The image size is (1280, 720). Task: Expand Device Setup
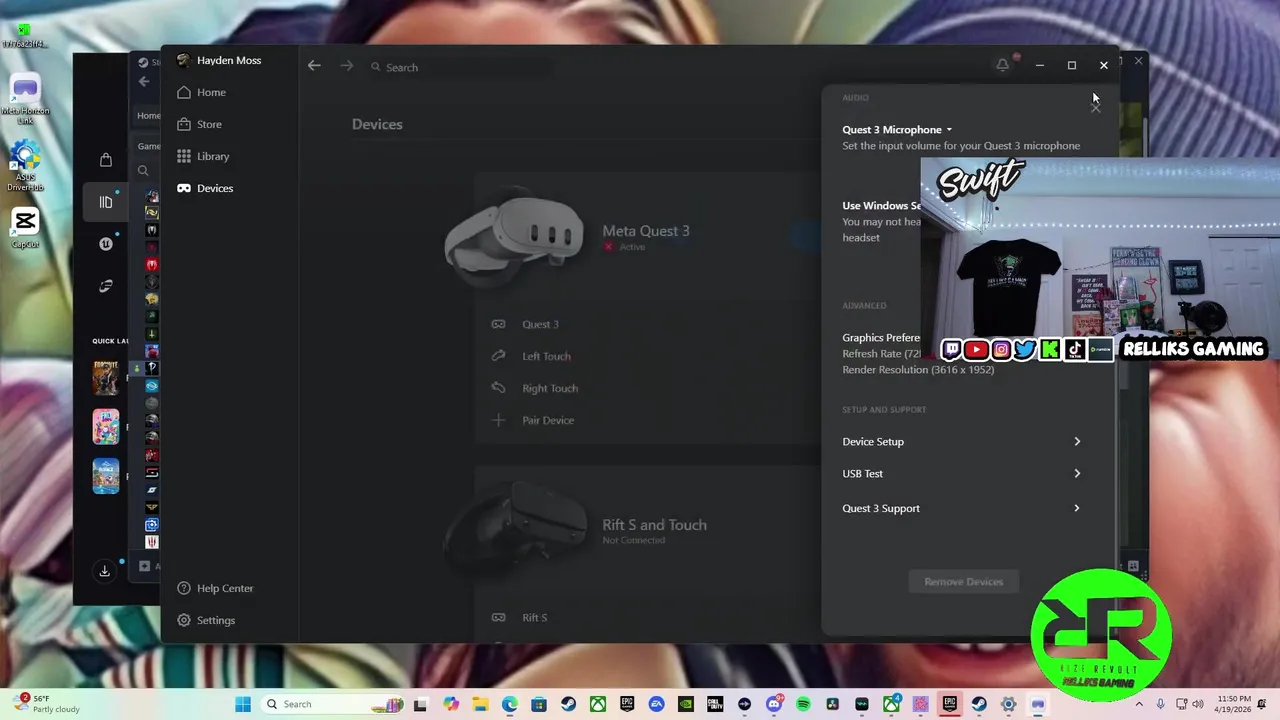point(961,441)
